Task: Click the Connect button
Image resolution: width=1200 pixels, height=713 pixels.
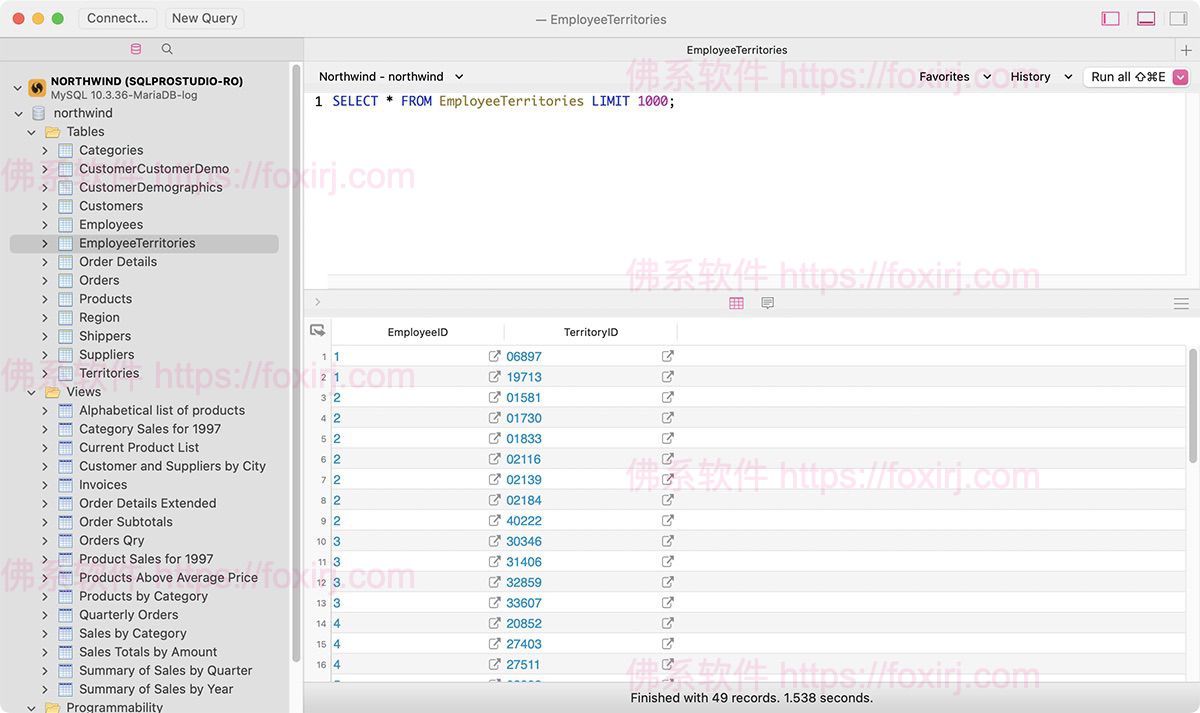Action: coord(117,18)
